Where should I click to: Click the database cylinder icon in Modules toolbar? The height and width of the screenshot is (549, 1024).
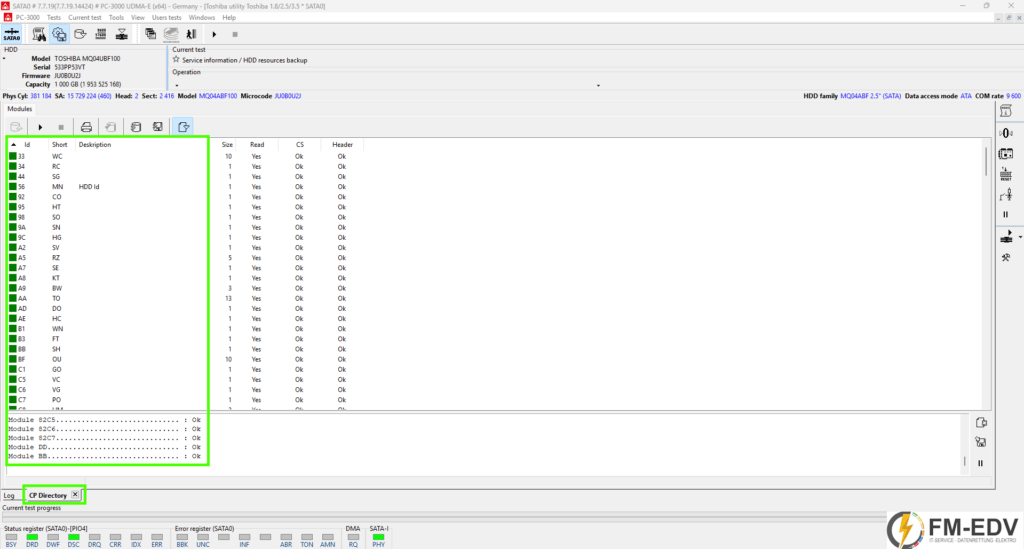pyautogui.click(x=136, y=127)
